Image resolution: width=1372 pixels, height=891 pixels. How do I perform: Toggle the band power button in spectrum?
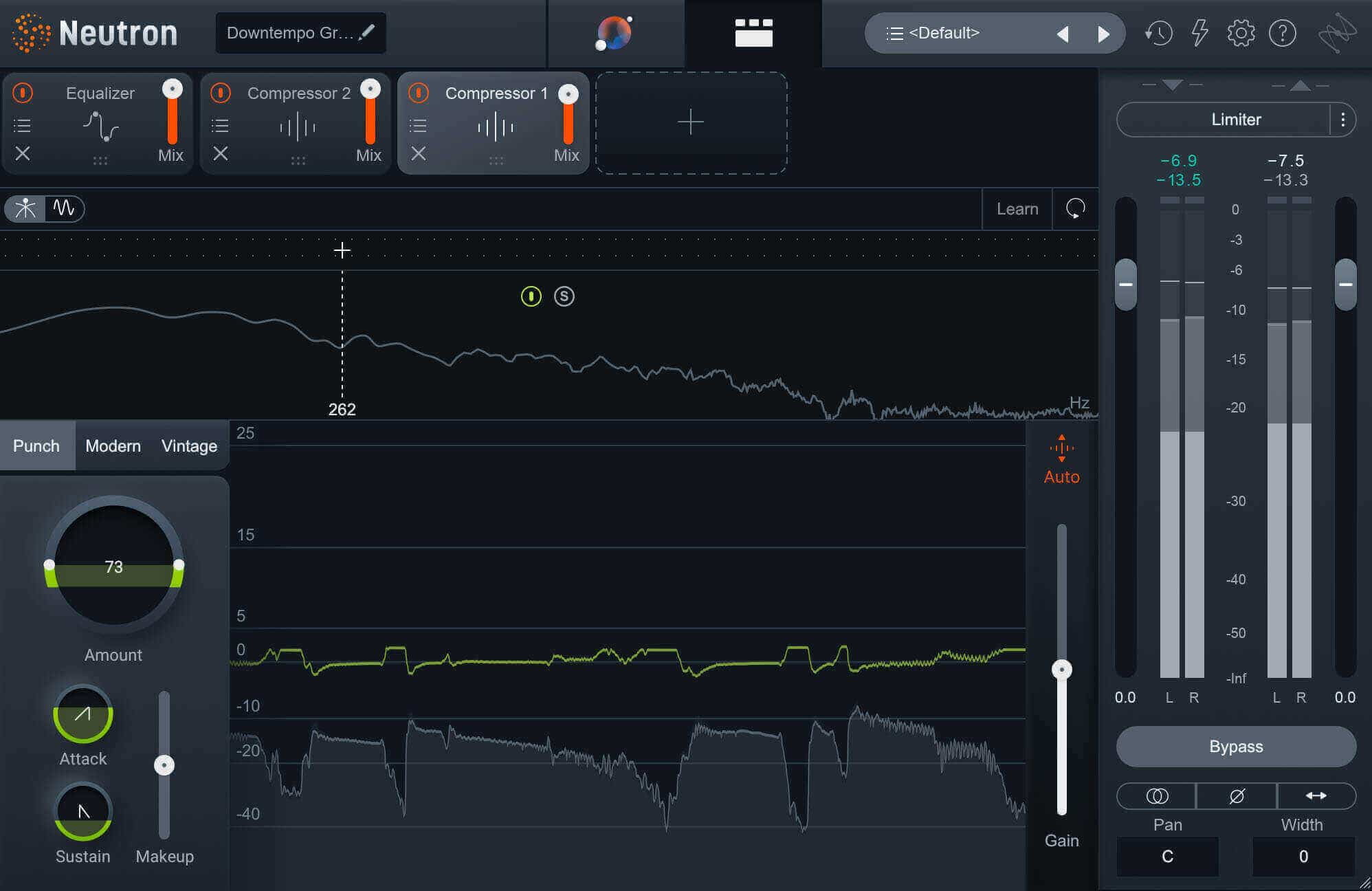531,296
